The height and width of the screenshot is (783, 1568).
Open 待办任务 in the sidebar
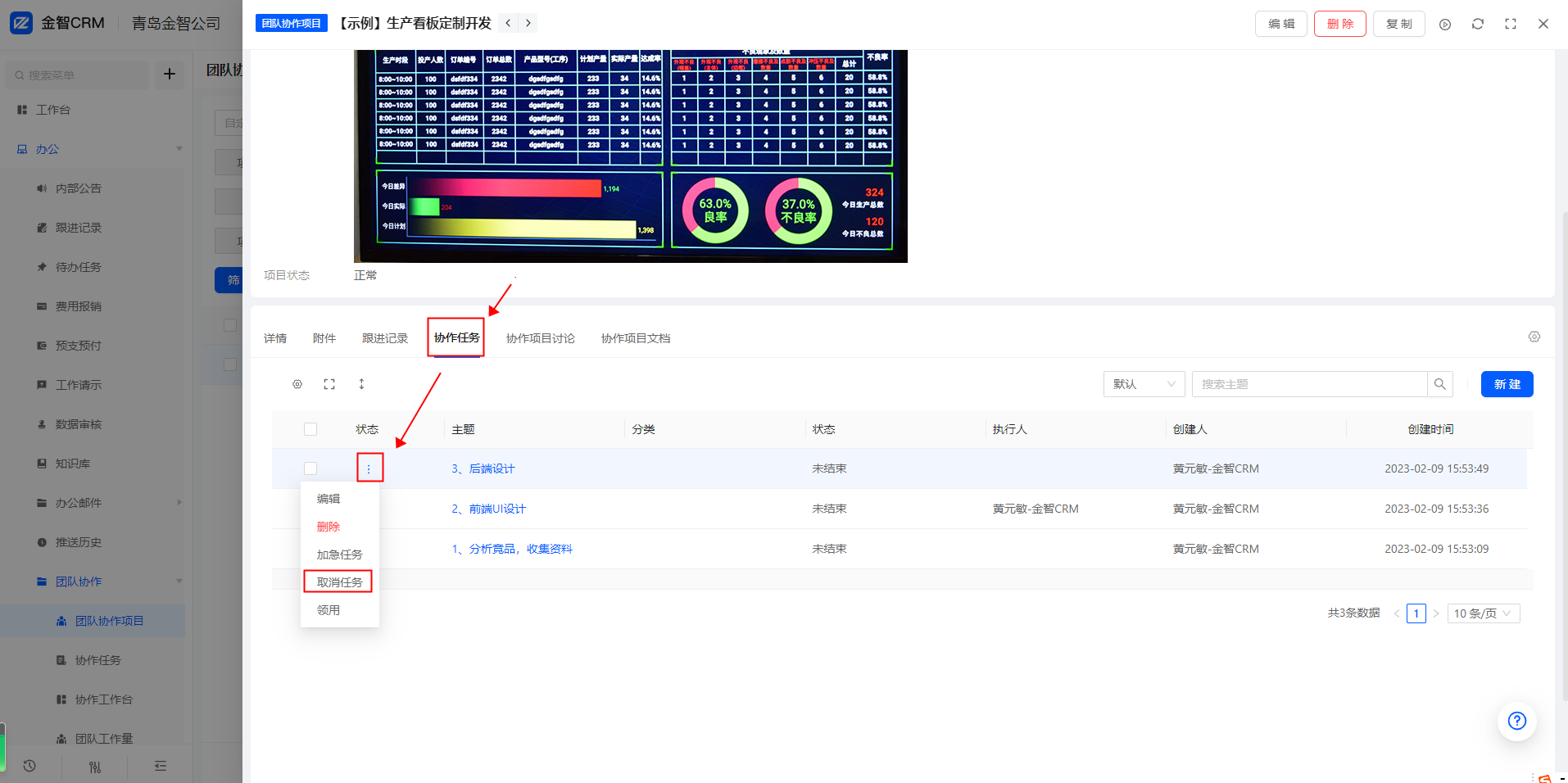(79, 267)
